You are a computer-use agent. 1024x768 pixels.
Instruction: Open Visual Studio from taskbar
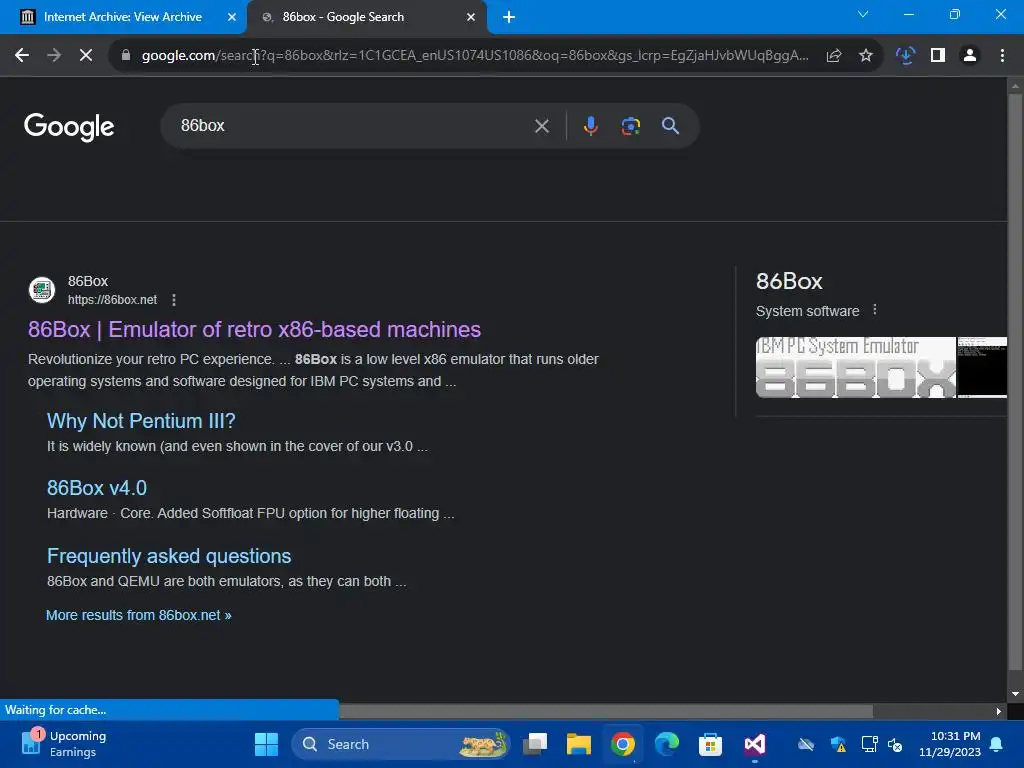(754, 744)
